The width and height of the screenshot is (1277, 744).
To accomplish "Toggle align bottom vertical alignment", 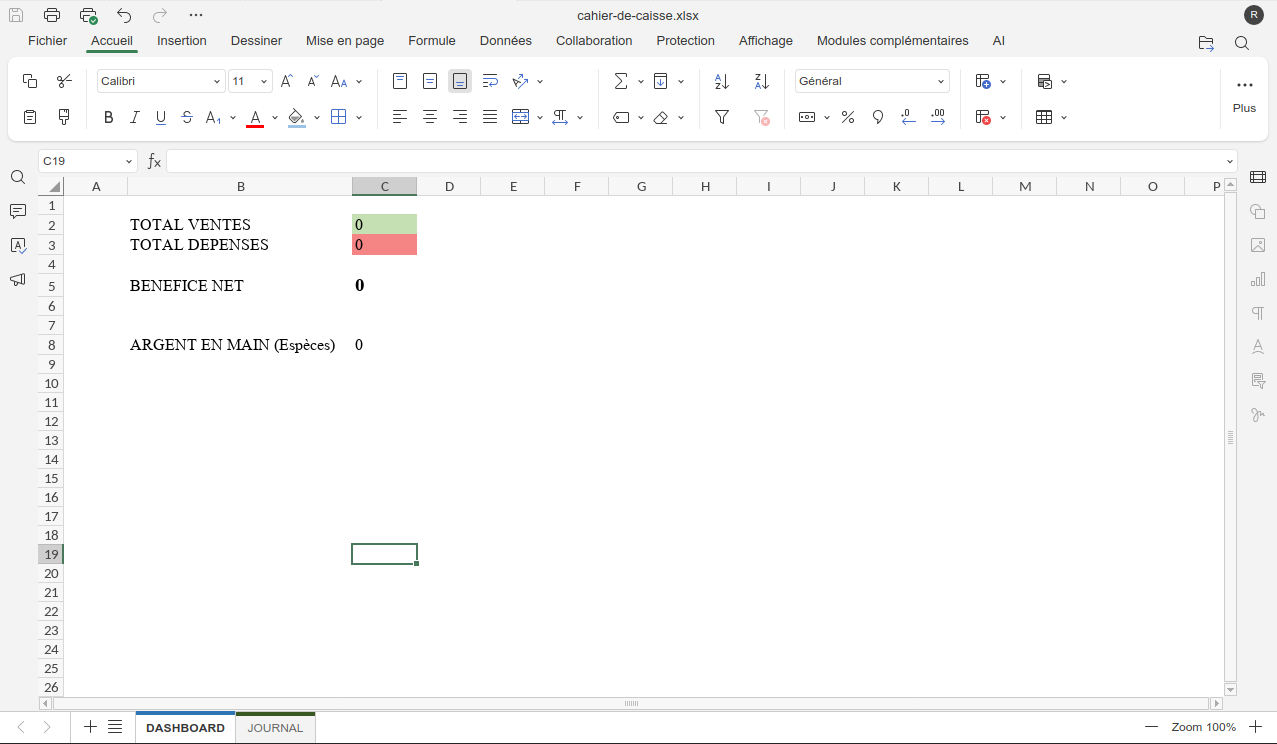I will coord(460,81).
